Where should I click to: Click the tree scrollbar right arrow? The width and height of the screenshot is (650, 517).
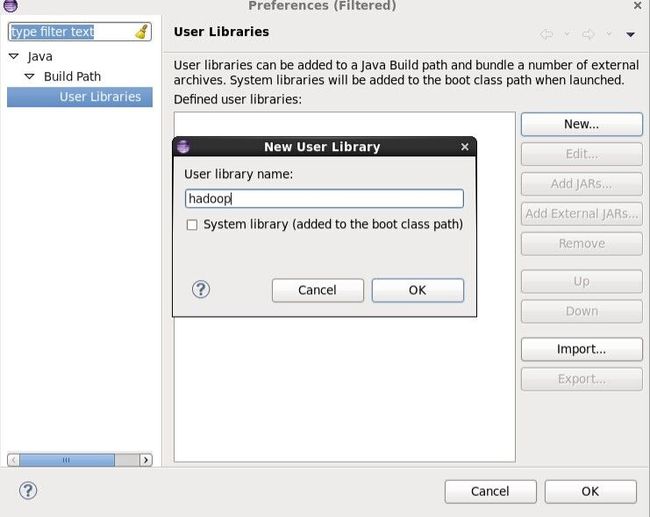pyautogui.click(x=146, y=460)
